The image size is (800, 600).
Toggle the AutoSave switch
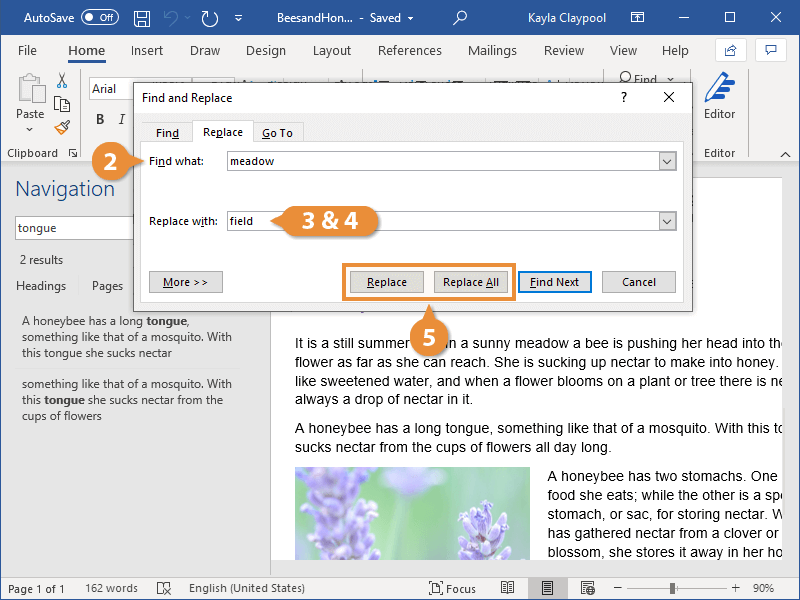pos(99,18)
